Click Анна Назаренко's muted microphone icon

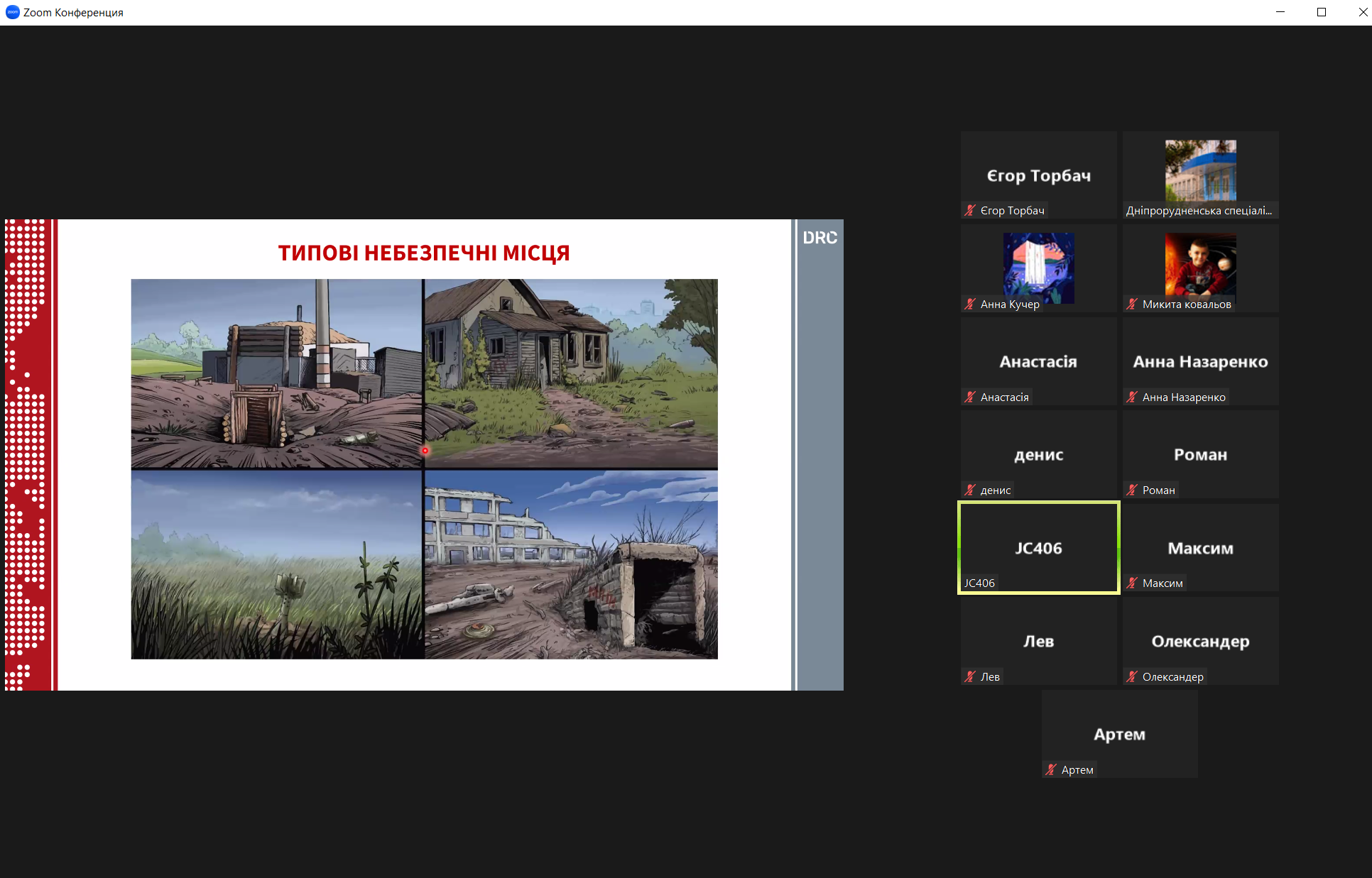coord(1132,397)
